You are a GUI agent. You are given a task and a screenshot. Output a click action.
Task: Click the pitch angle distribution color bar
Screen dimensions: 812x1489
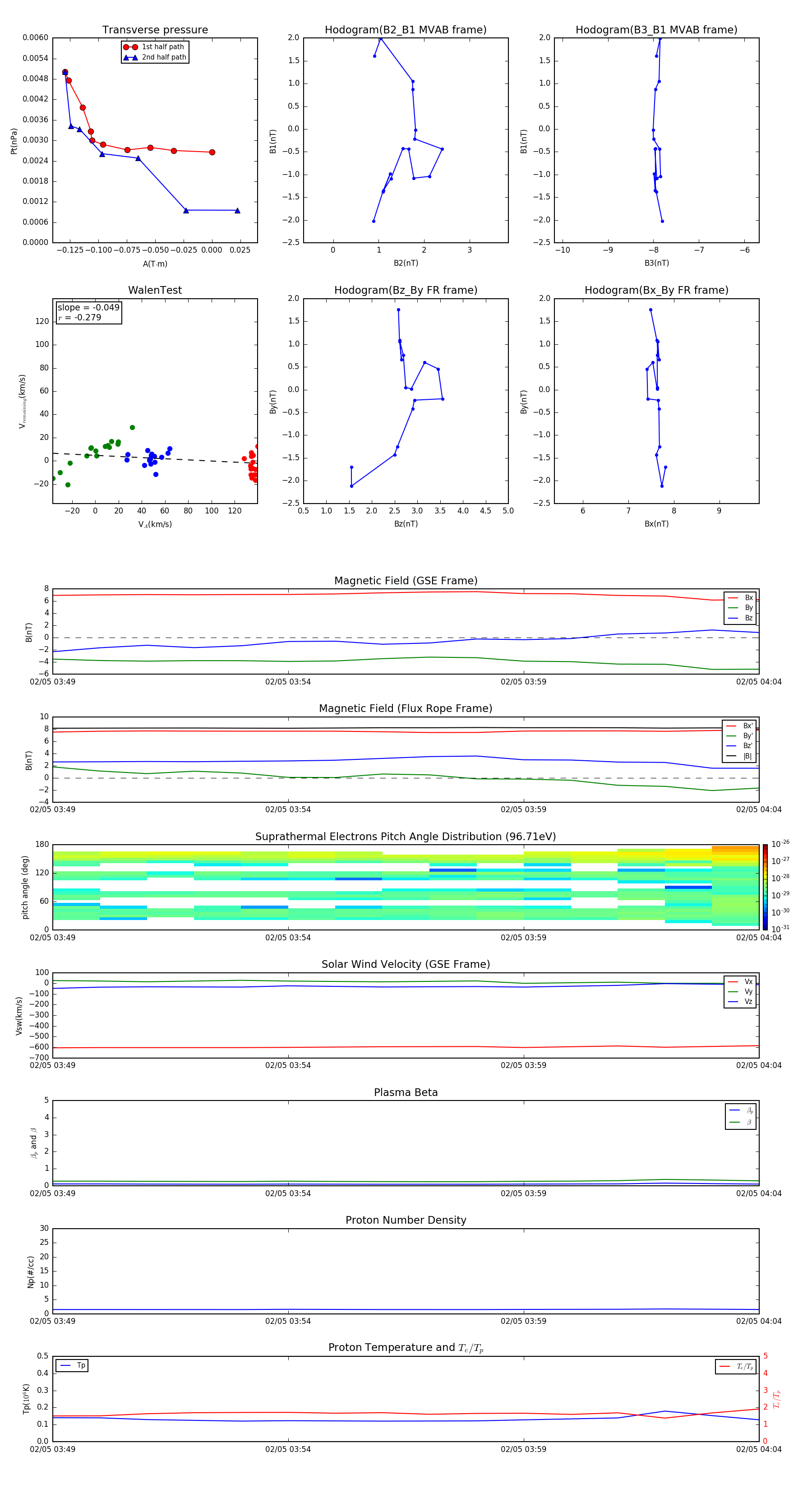coord(765,887)
